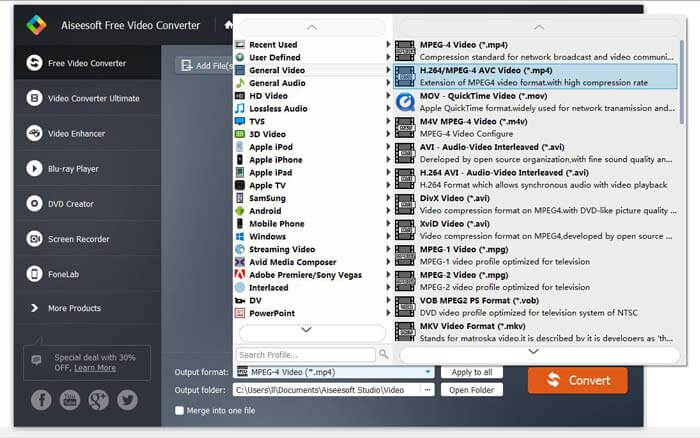Click the FoneLab phone icon

(x=34, y=274)
